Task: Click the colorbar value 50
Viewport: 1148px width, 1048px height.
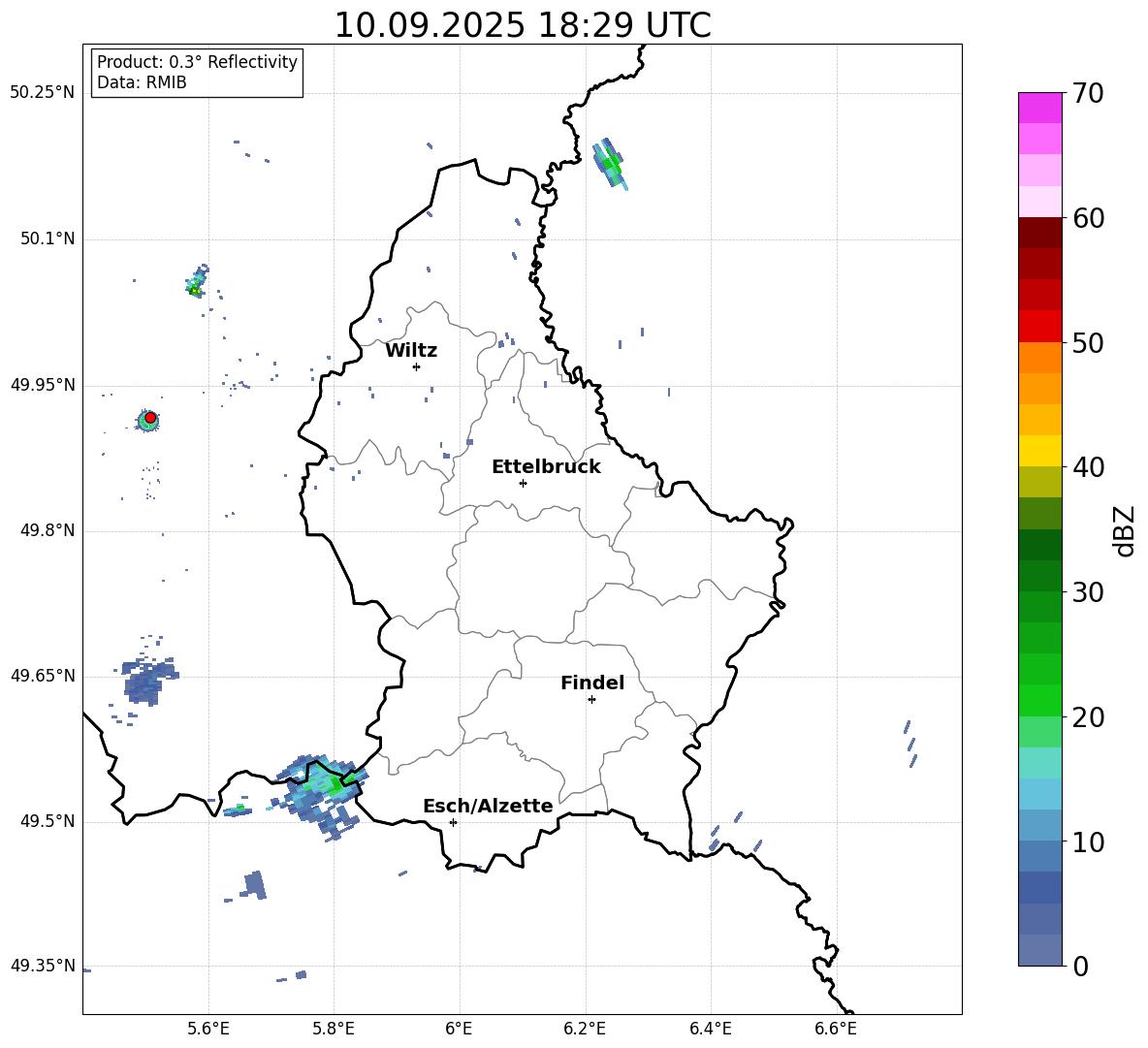Action: 1088,342
